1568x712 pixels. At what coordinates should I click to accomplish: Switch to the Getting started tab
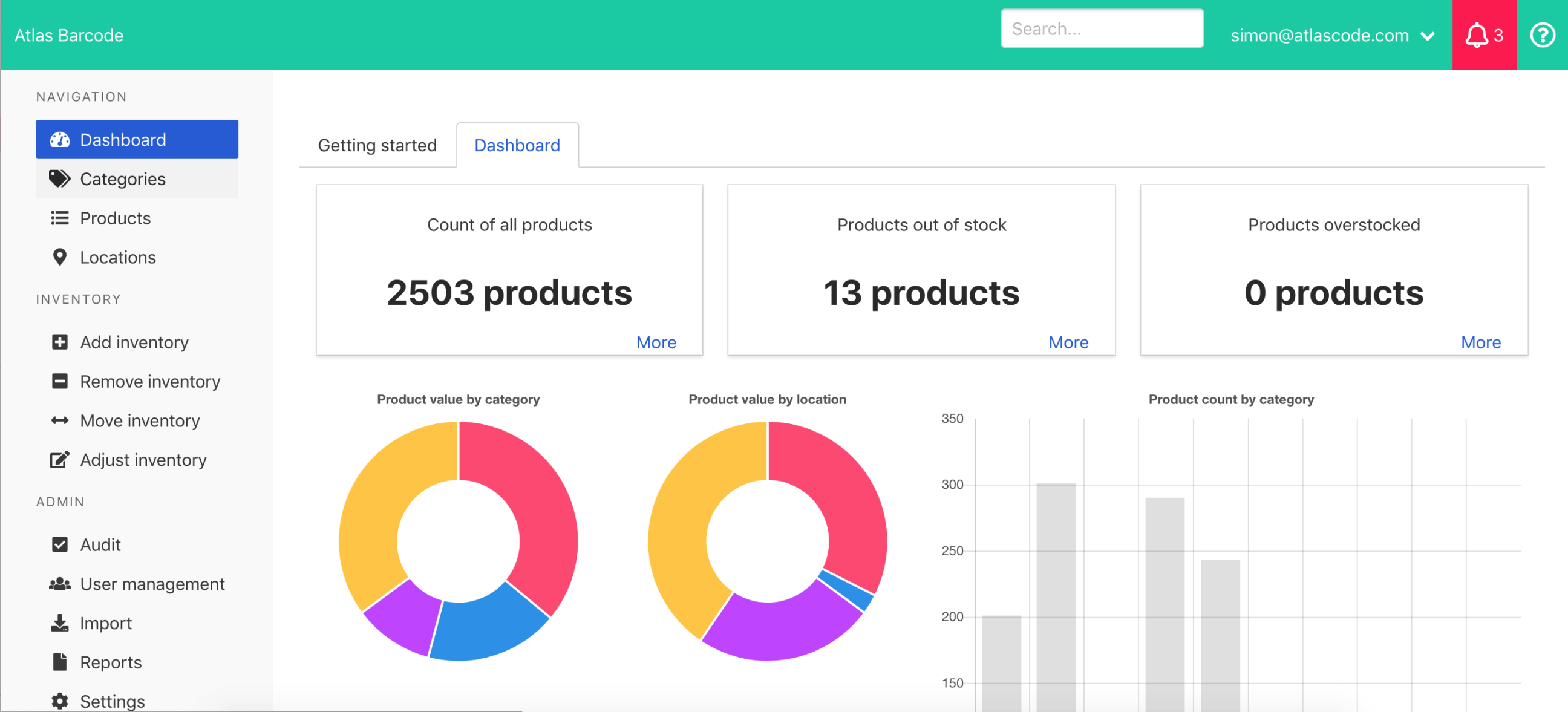pyautogui.click(x=378, y=145)
